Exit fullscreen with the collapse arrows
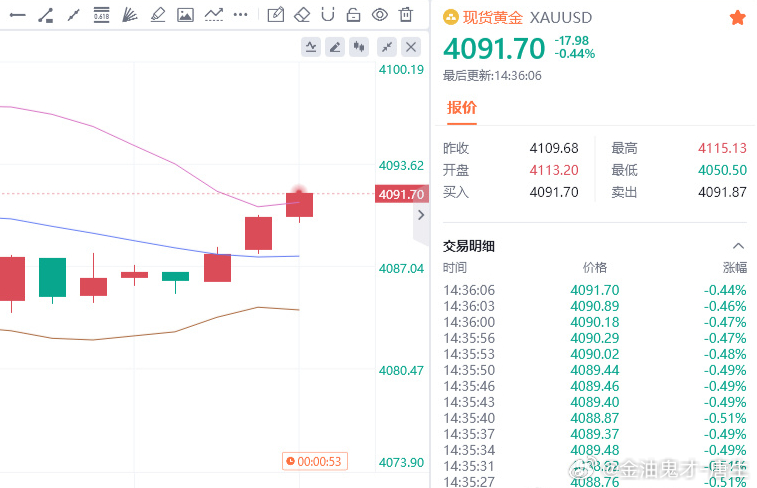The height and width of the screenshot is (488, 757). click(387, 47)
